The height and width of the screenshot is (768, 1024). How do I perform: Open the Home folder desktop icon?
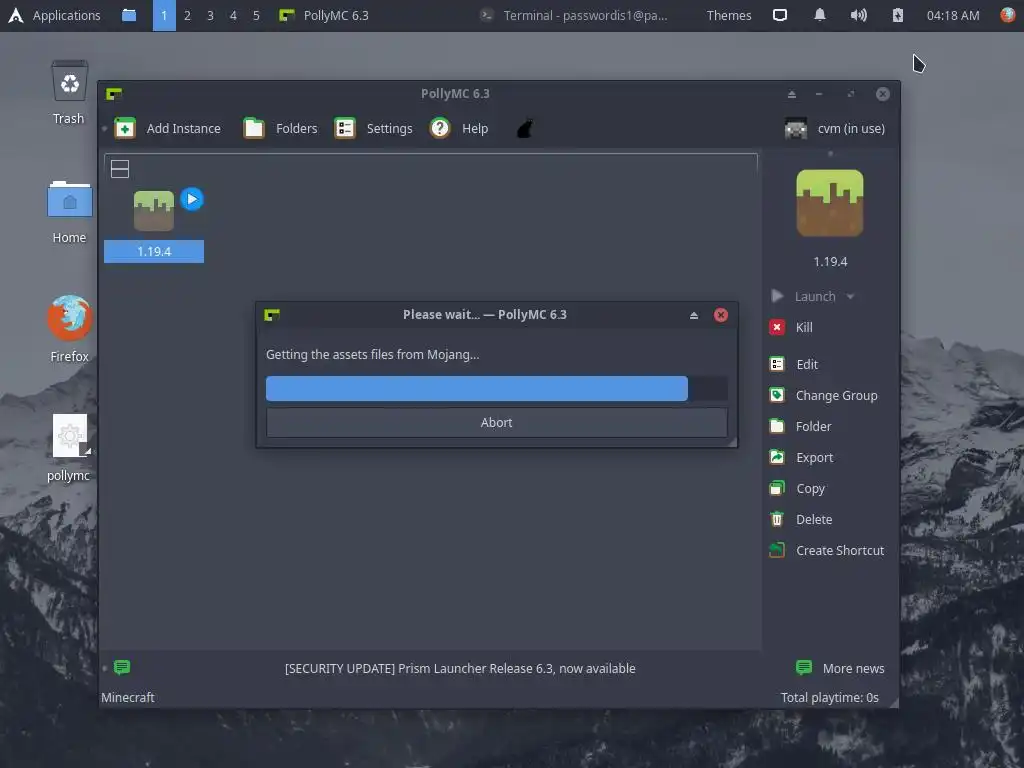coord(69,211)
